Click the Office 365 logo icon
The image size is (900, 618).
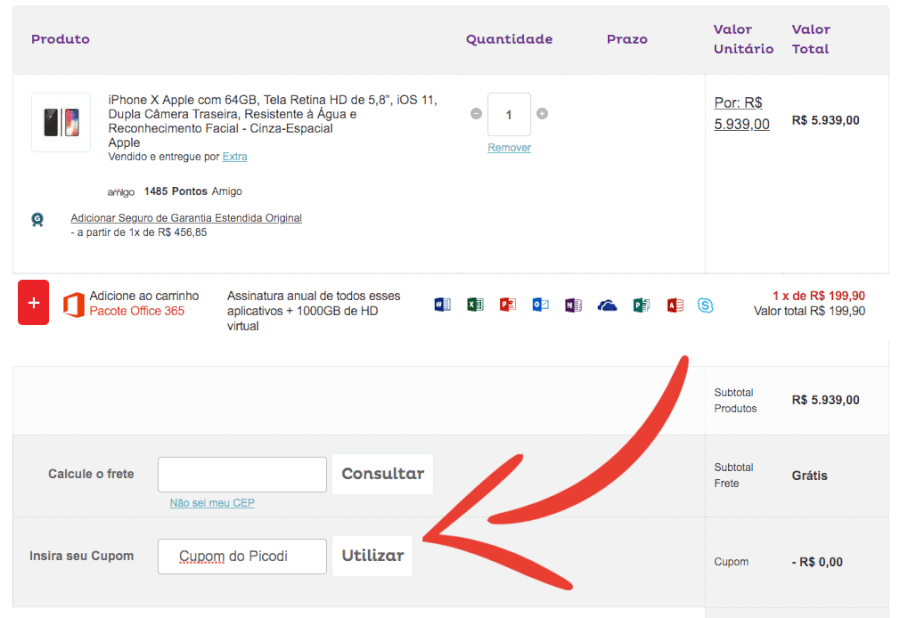pos(72,303)
